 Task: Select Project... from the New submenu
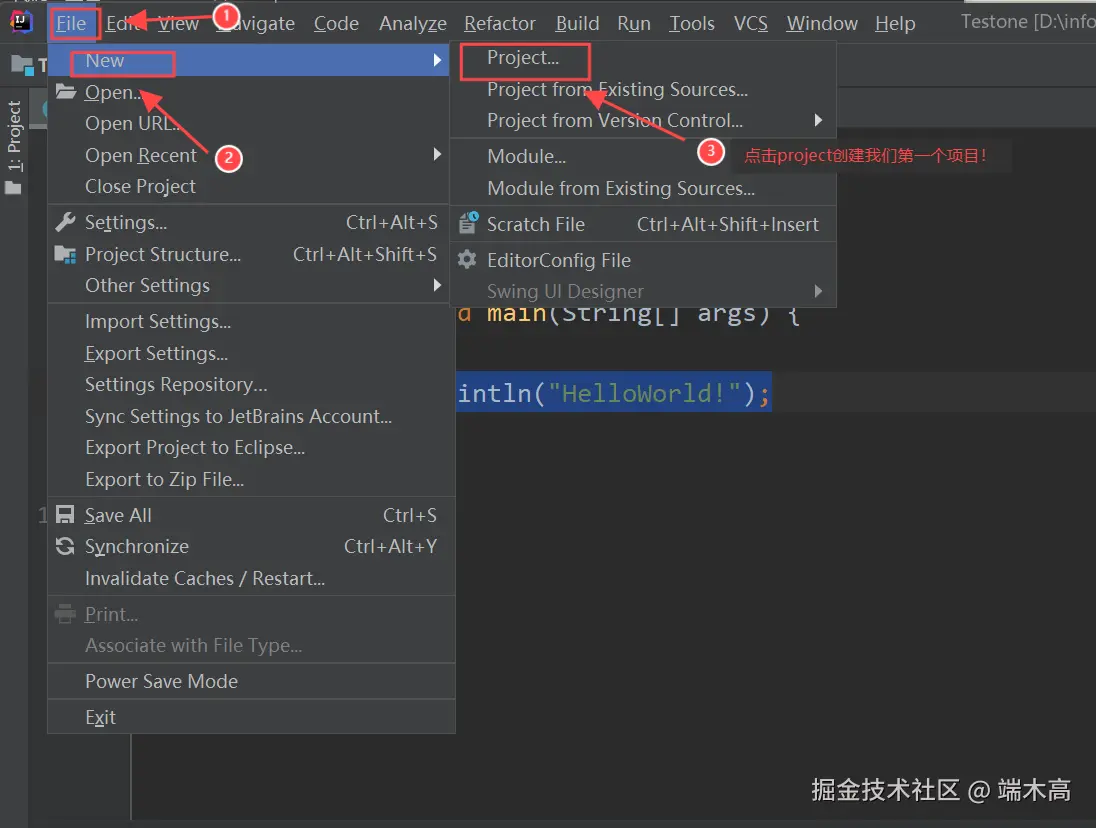point(524,60)
